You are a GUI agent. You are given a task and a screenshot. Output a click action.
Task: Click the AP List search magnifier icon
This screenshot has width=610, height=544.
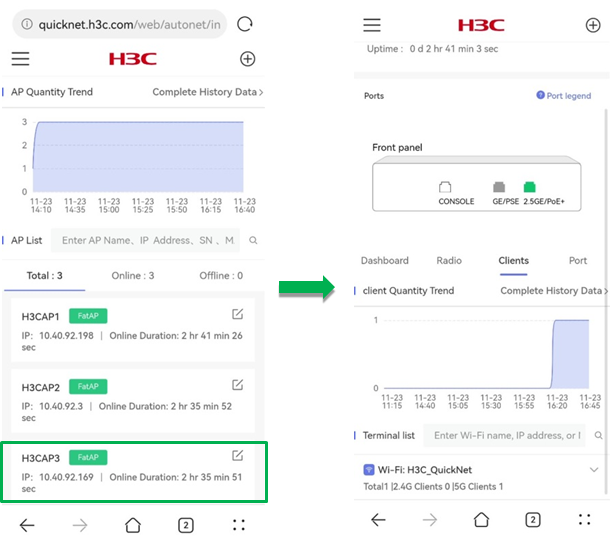[253, 240]
